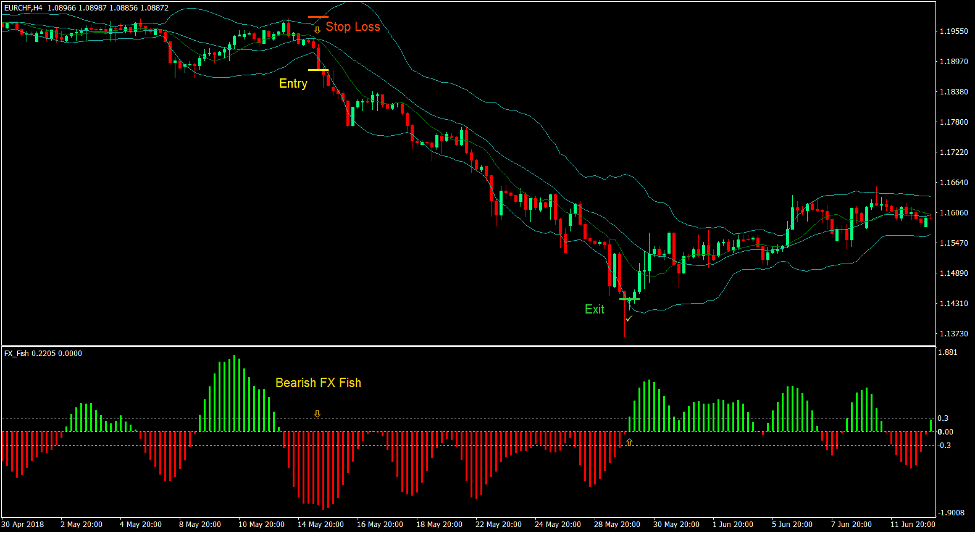Click the down arrow icon near Bearish FX Fish
Screen dimensions: 977x533
[317, 412]
